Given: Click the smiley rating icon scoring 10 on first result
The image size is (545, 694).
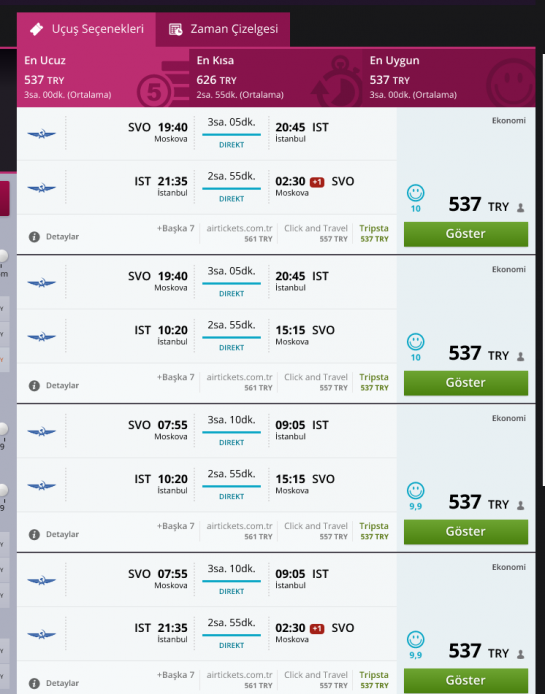Looking at the screenshot, I should (415, 193).
